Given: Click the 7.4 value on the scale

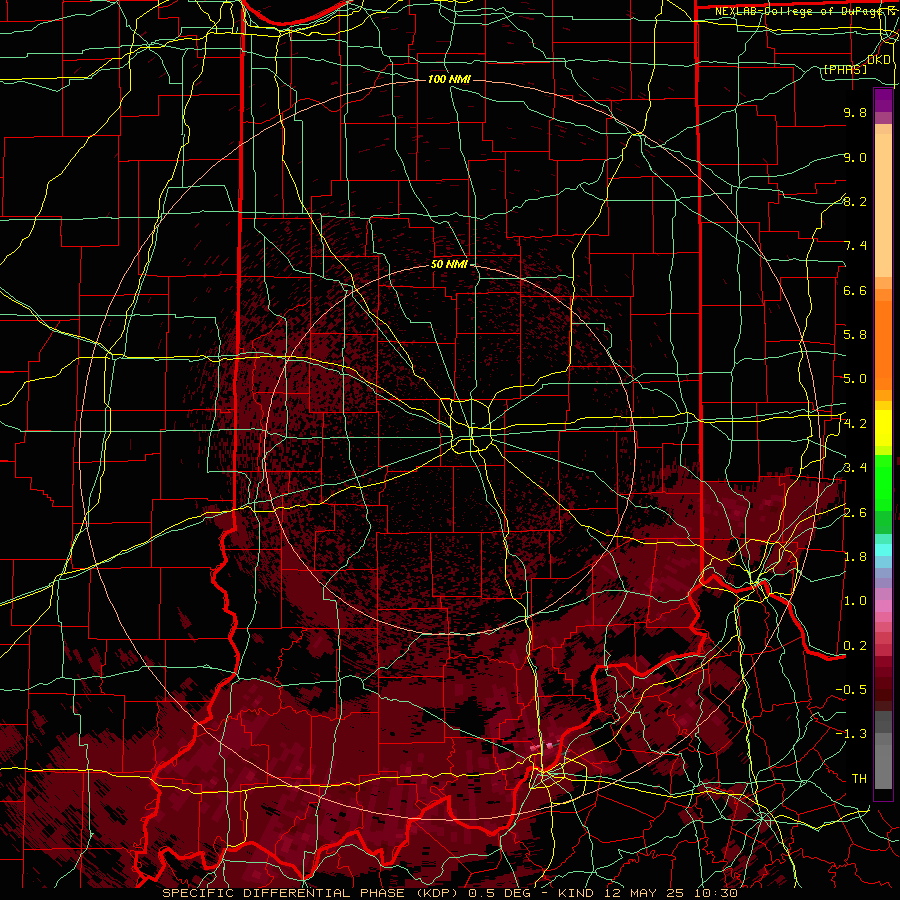Looking at the screenshot, I should coord(855,246).
